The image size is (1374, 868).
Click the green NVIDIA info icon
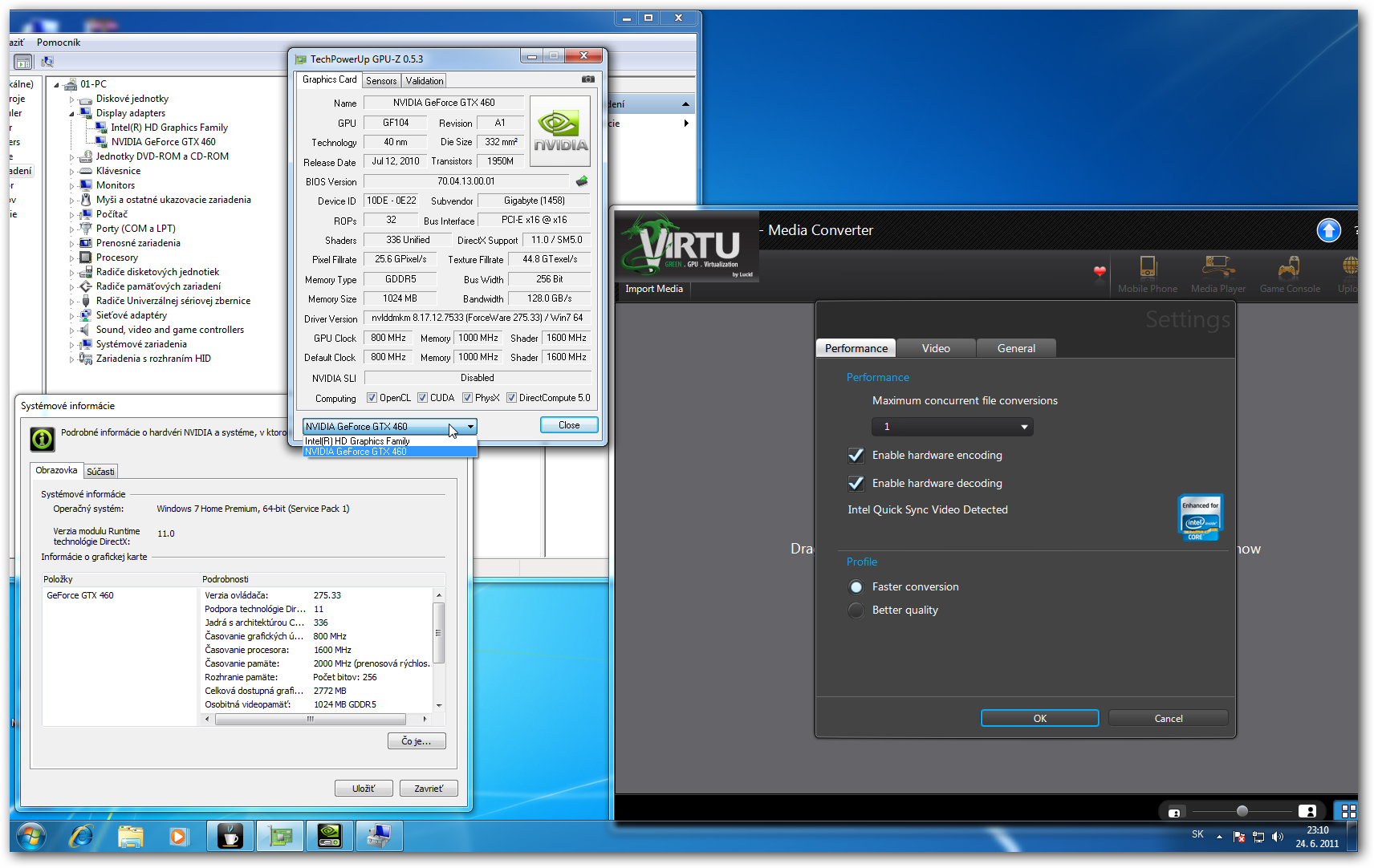pyautogui.click(x=43, y=439)
